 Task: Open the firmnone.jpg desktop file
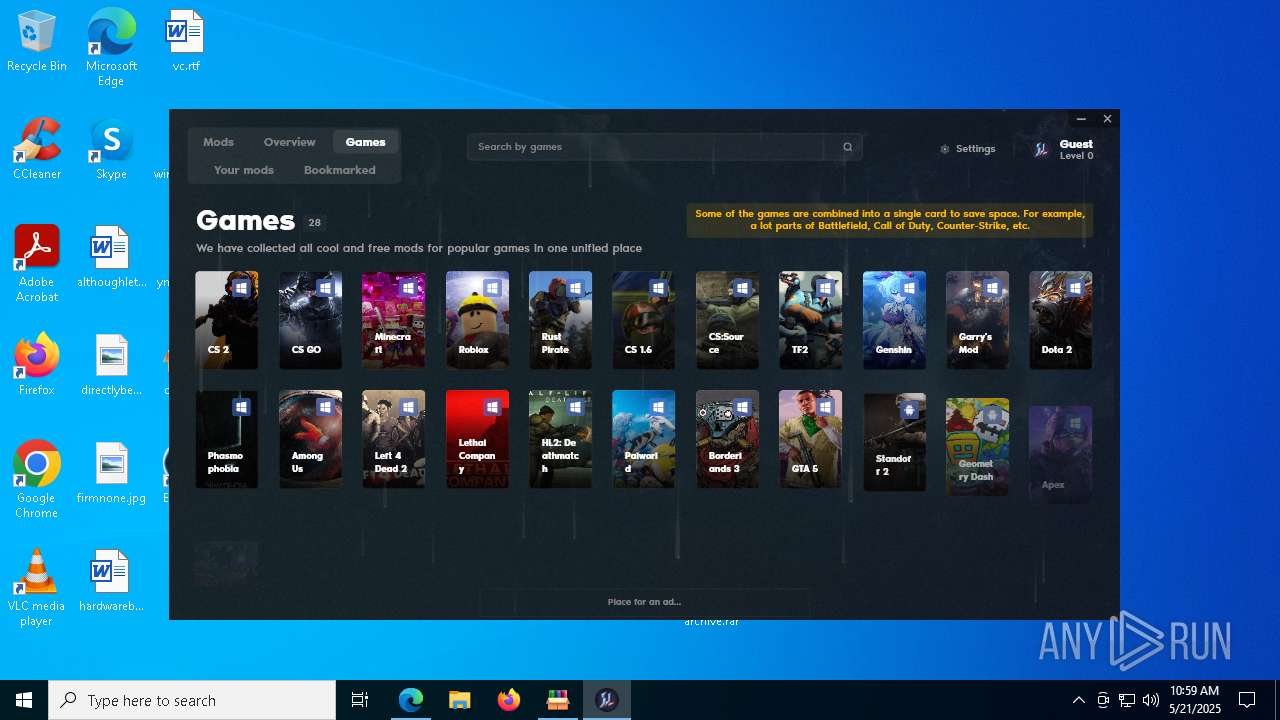(111, 473)
